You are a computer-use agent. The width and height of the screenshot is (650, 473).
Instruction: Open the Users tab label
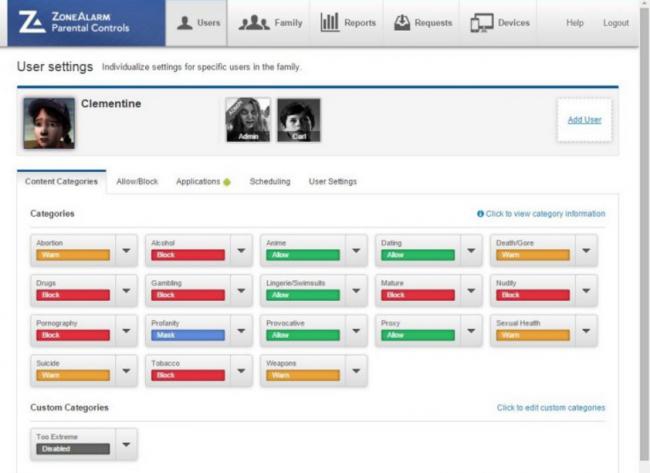coord(209,23)
